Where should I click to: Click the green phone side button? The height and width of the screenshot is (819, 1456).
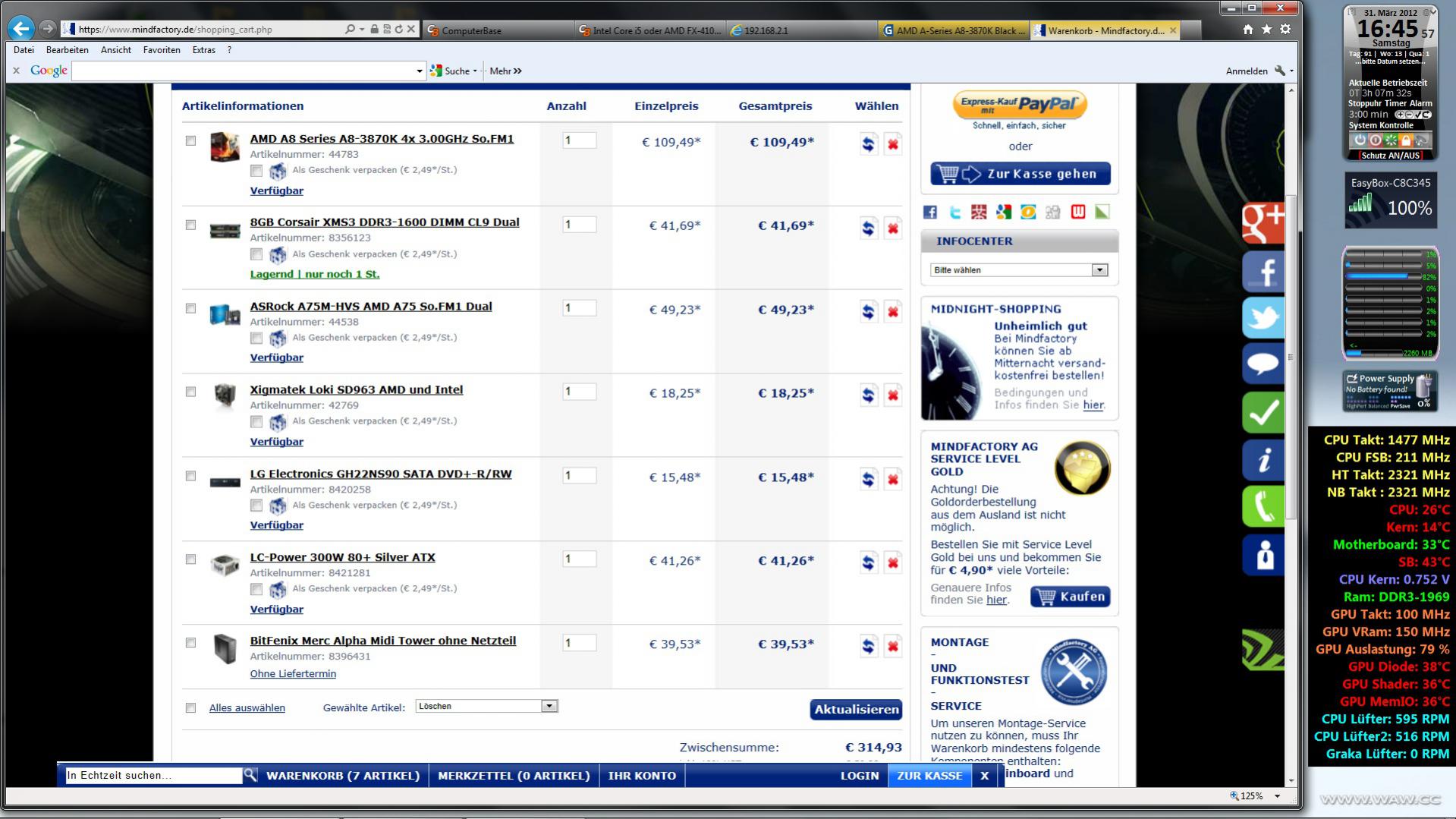[x=1263, y=507]
